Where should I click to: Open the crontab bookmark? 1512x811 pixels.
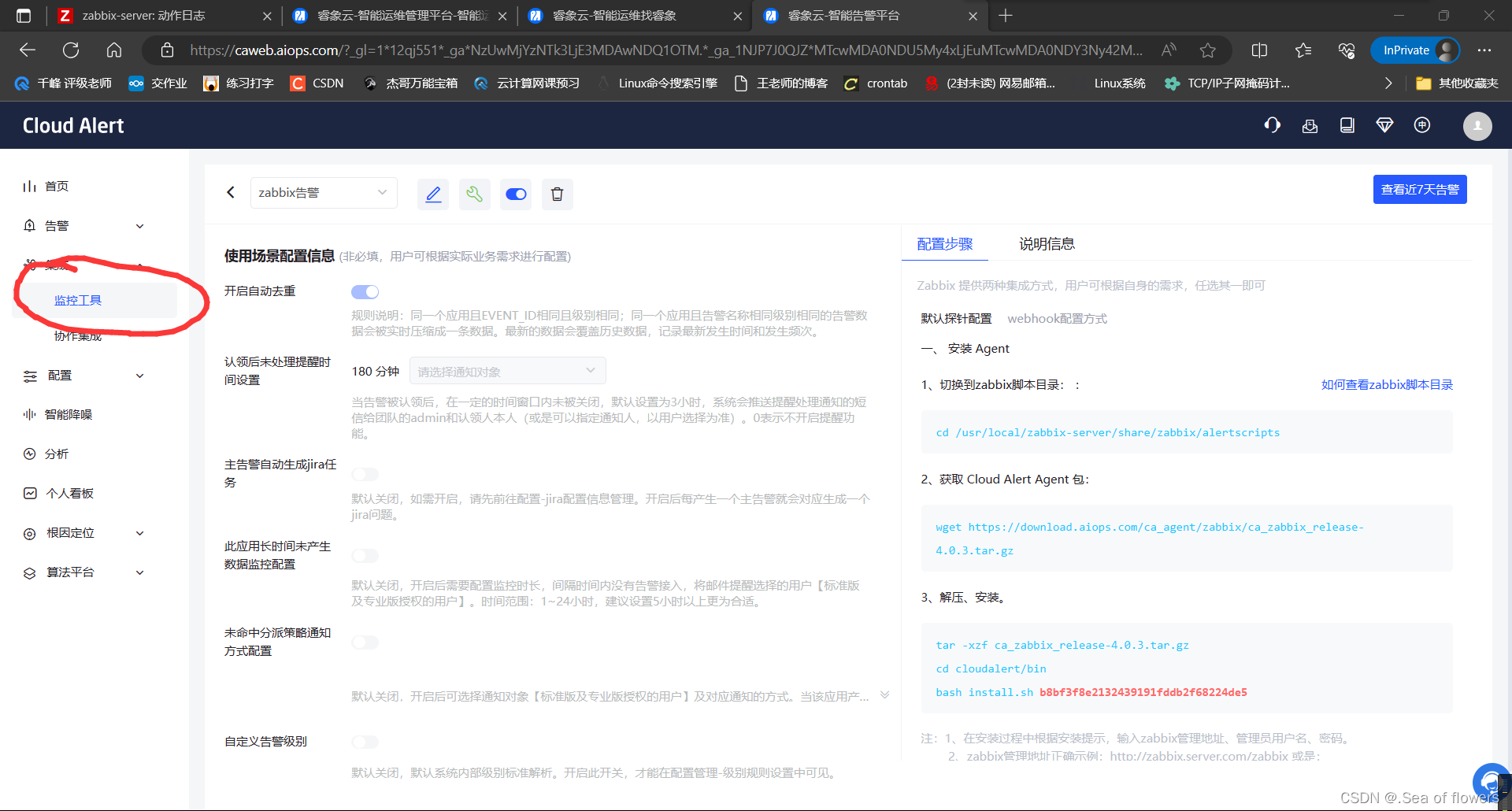pos(876,83)
